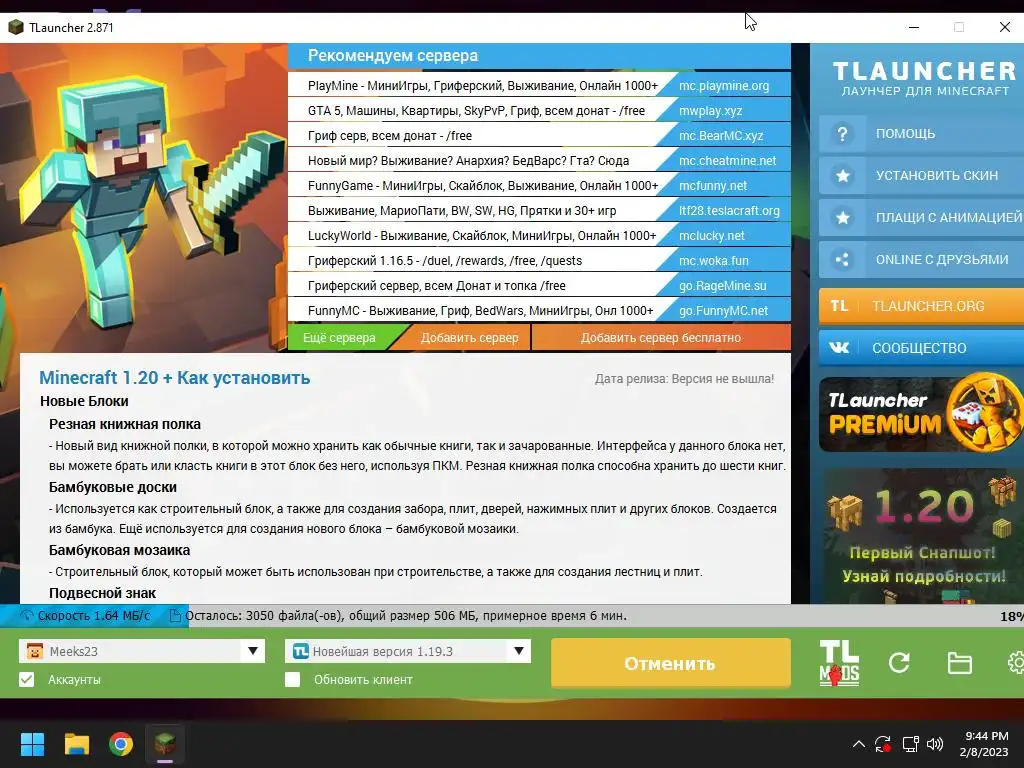Open the mcfunny.net server address
The width and height of the screenshot is (1024, 768).
click(x=712, y=185)
